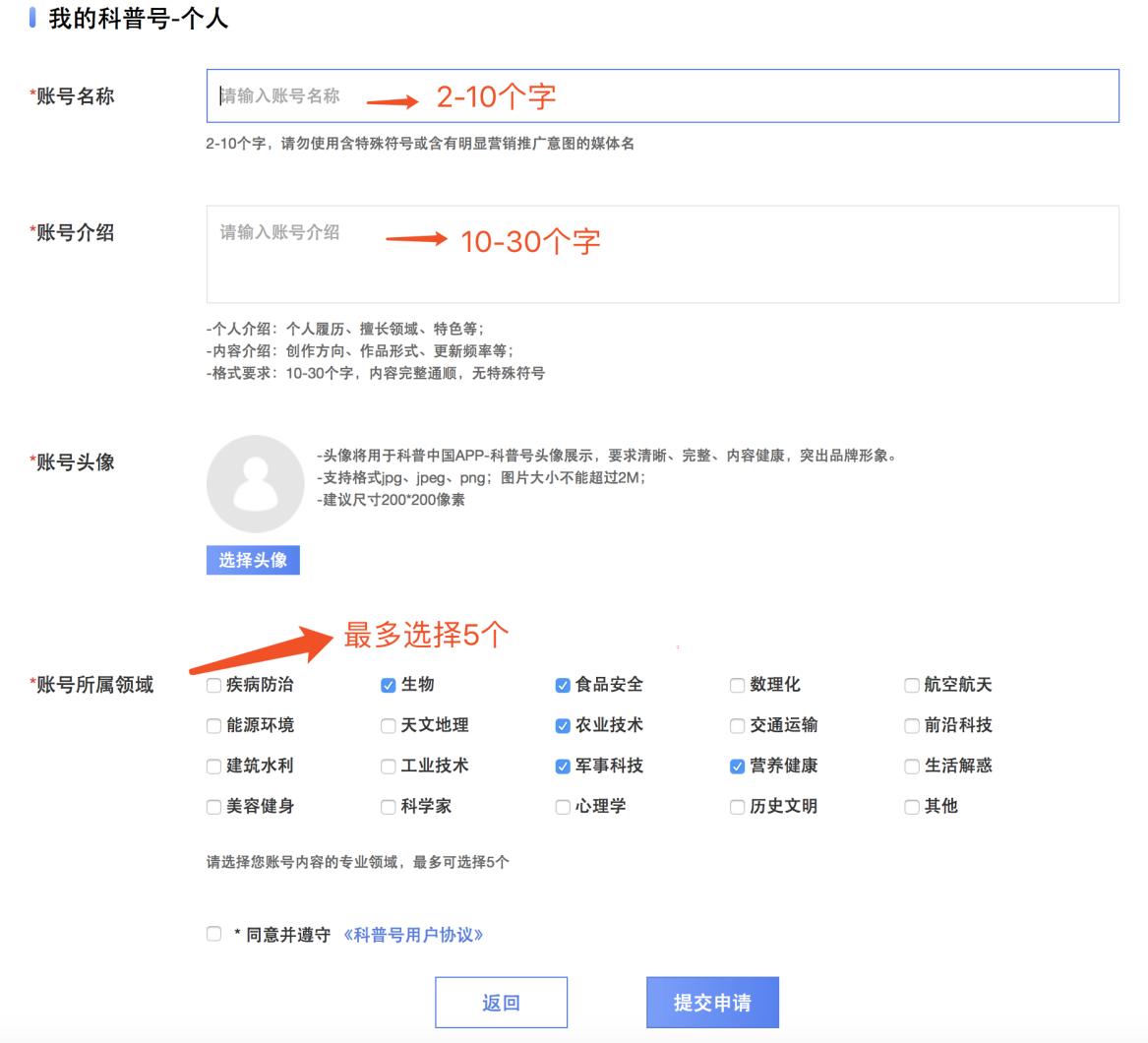Image resolution: width=1148 pixels, height=1043 pixels.
Task: Uncheck the 生物 checkbox
Action: [x=388, y=686]
